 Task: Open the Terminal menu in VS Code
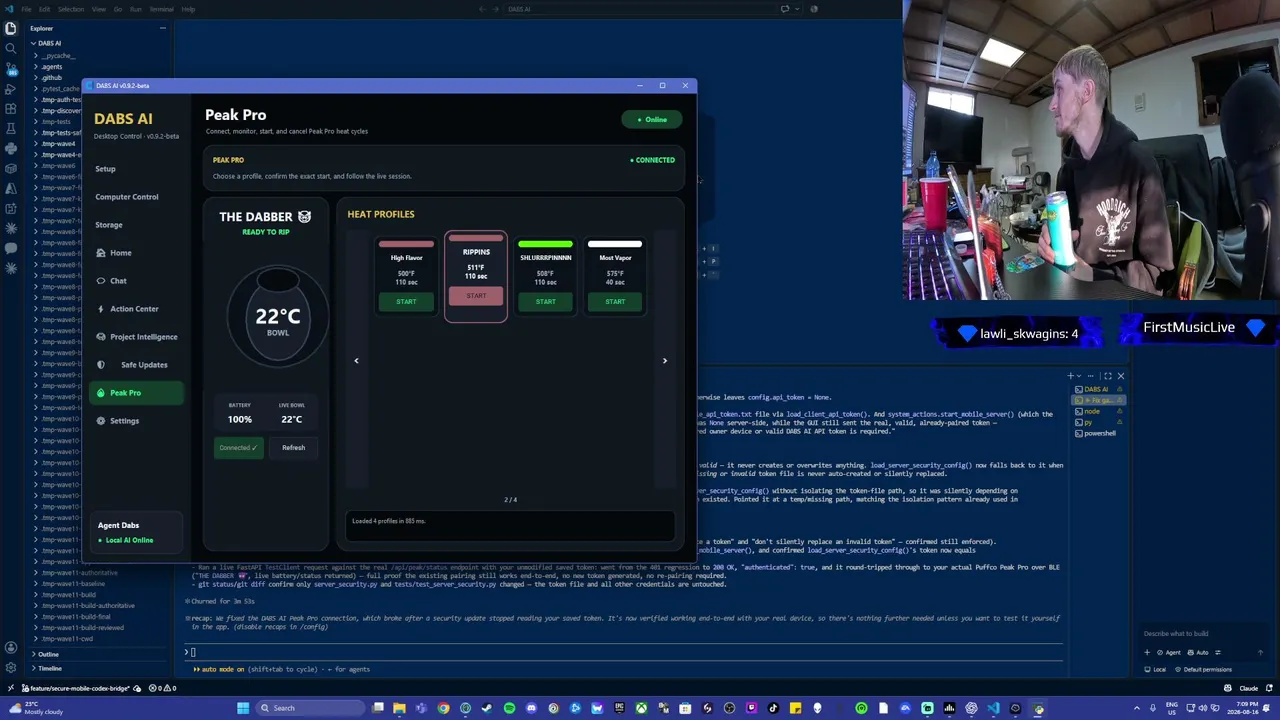click(161, 9)
